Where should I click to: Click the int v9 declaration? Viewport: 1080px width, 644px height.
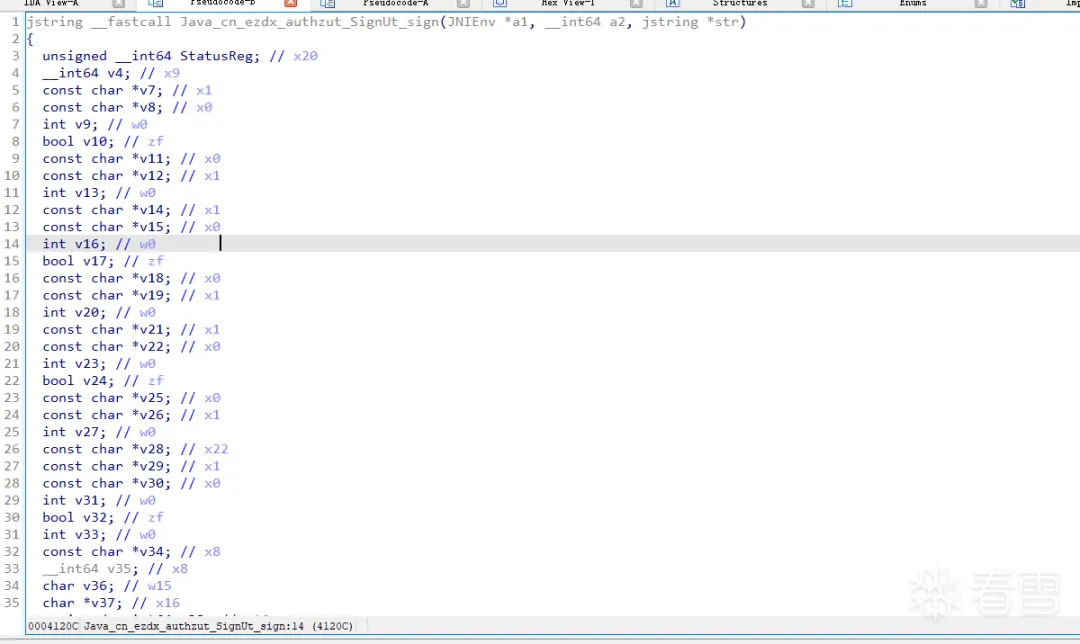click(70, 125)
